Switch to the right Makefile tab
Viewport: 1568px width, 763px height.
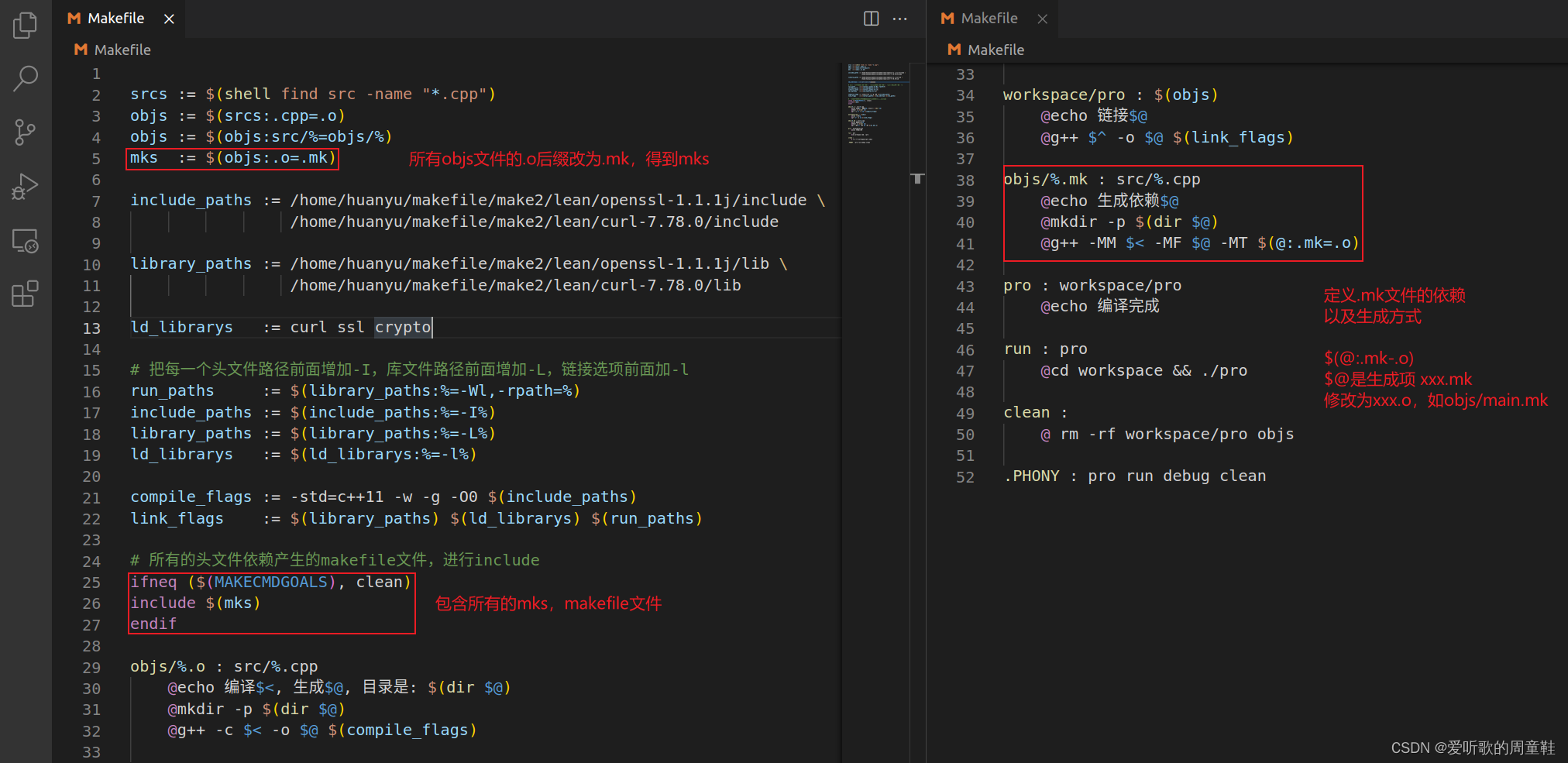(992, 19)
